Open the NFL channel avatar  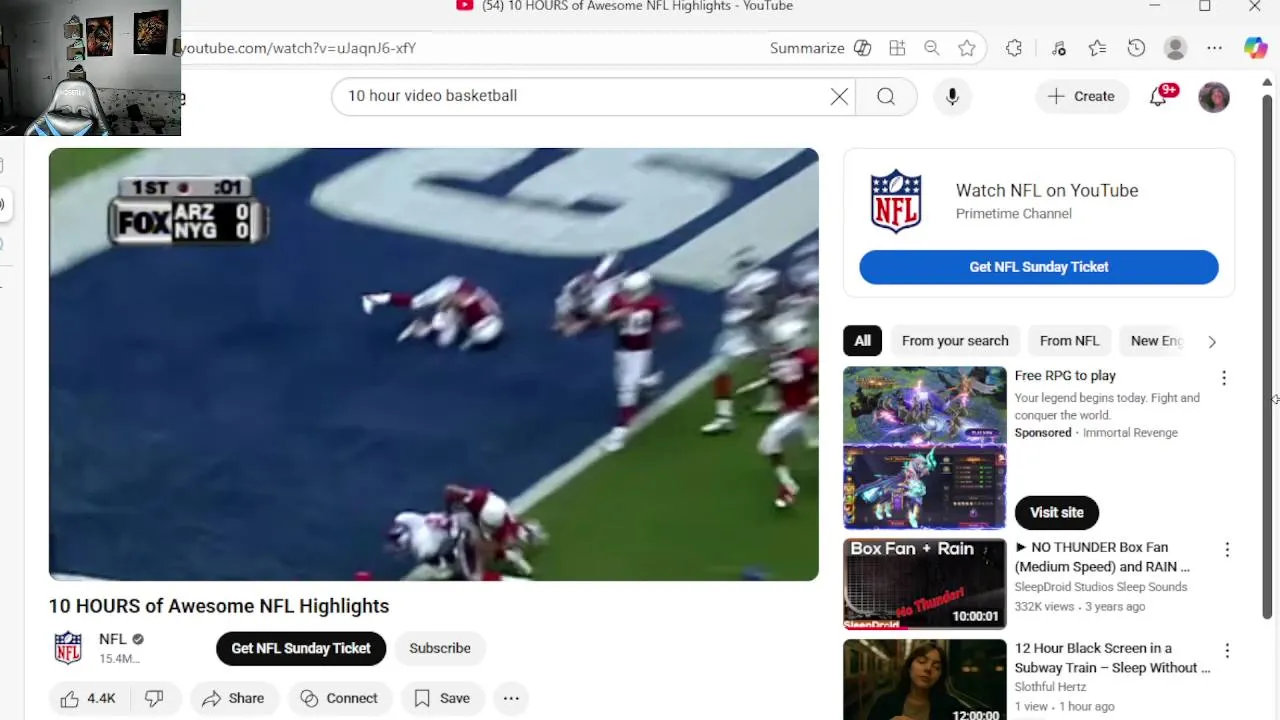[68, 648]
